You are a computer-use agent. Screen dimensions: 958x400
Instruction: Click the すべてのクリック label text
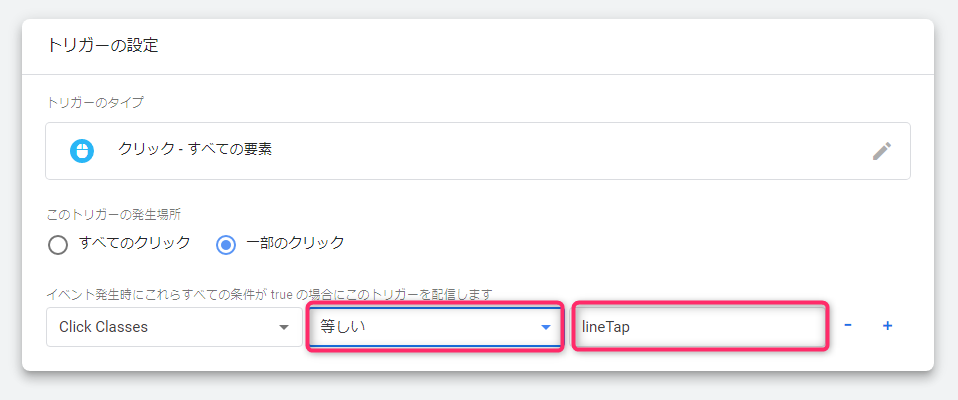[135, 242]
